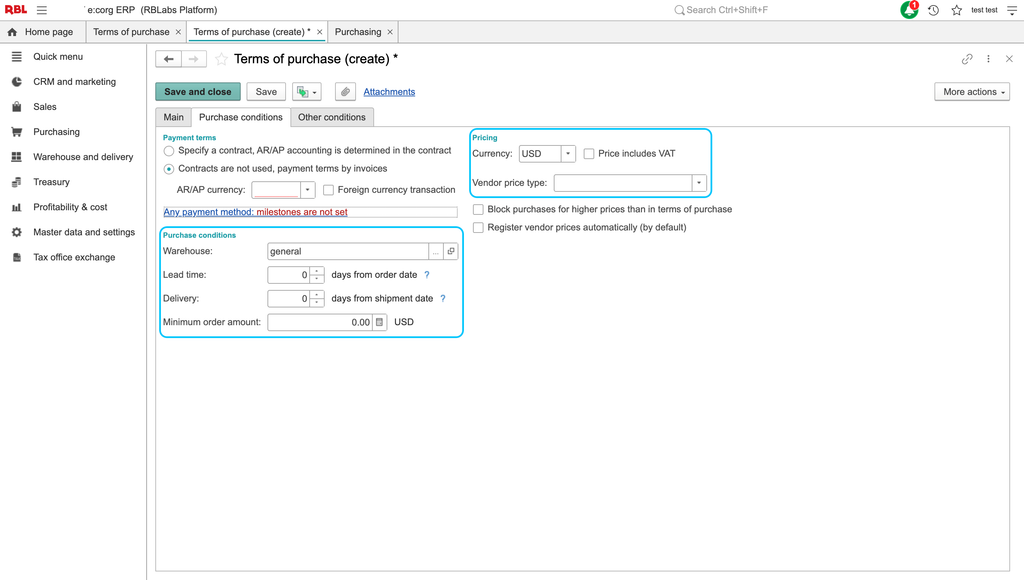
Task: Add form to favorites with star icon
Action: 221,59
